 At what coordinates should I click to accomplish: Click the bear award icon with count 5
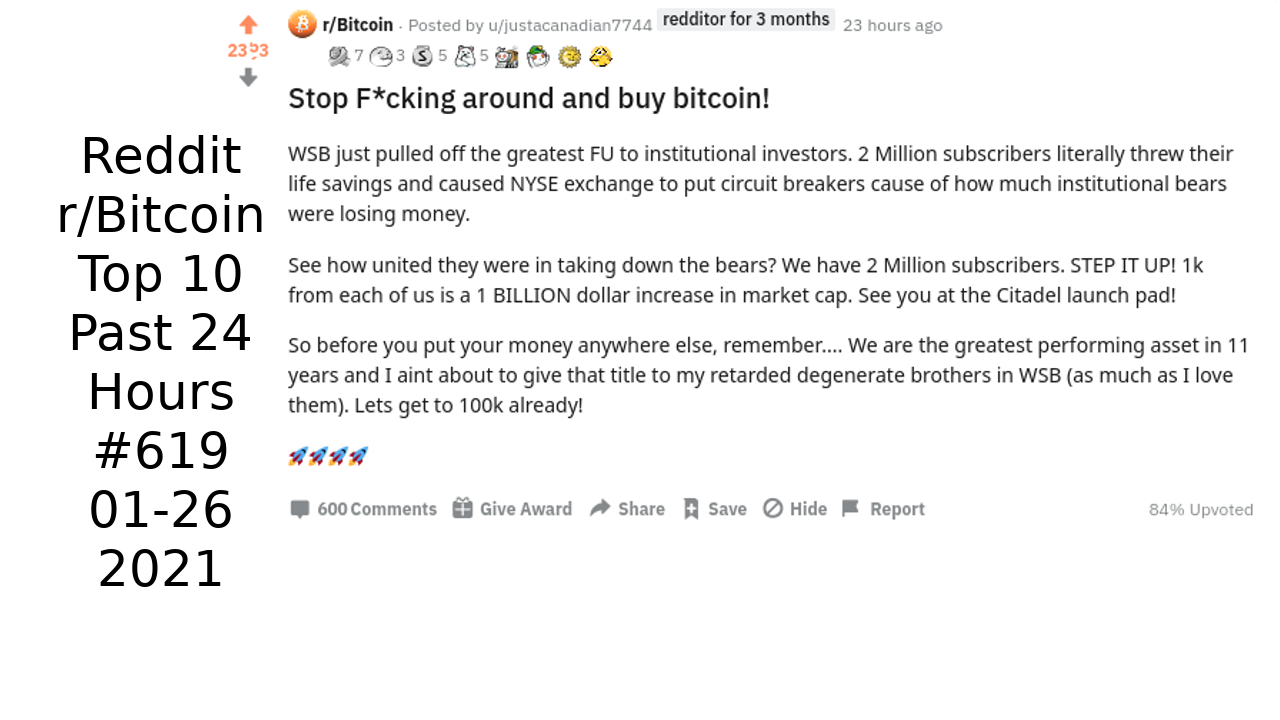point(465,57)
